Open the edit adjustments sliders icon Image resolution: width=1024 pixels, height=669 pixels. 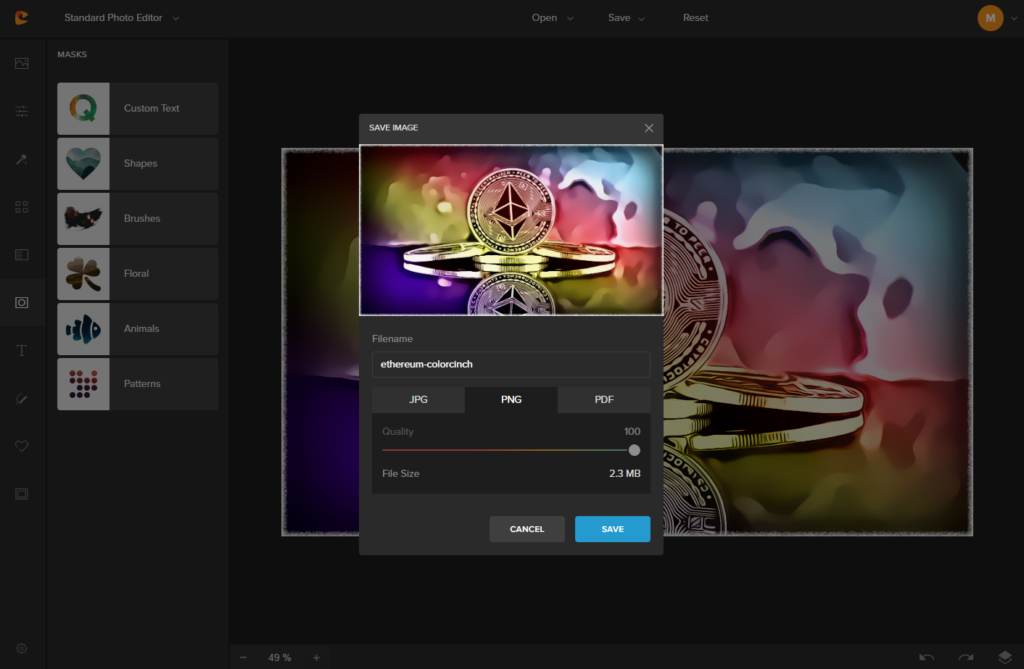pyautogui.click(x=22, y=111)
